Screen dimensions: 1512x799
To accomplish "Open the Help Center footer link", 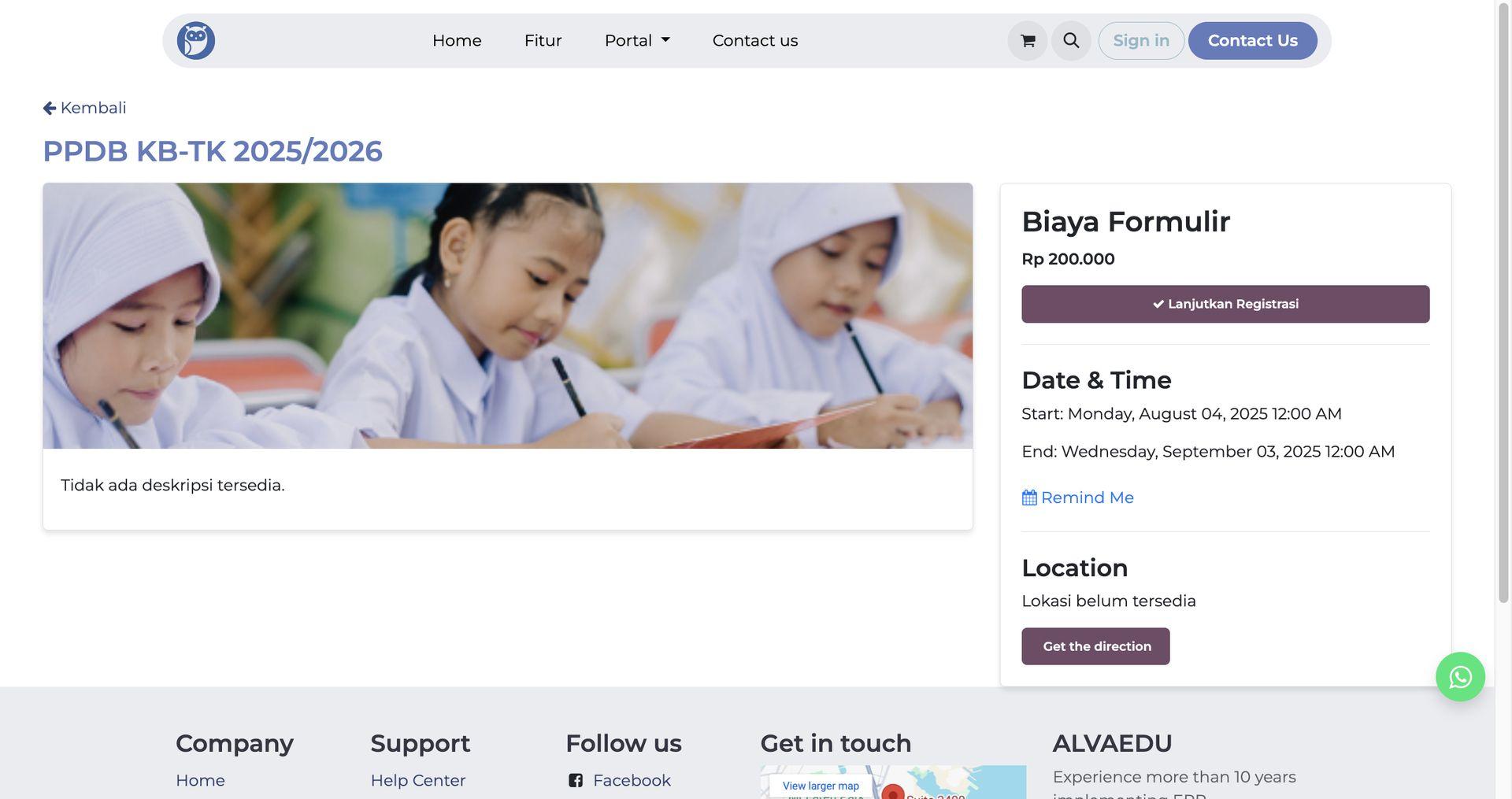I will (418, 780).
